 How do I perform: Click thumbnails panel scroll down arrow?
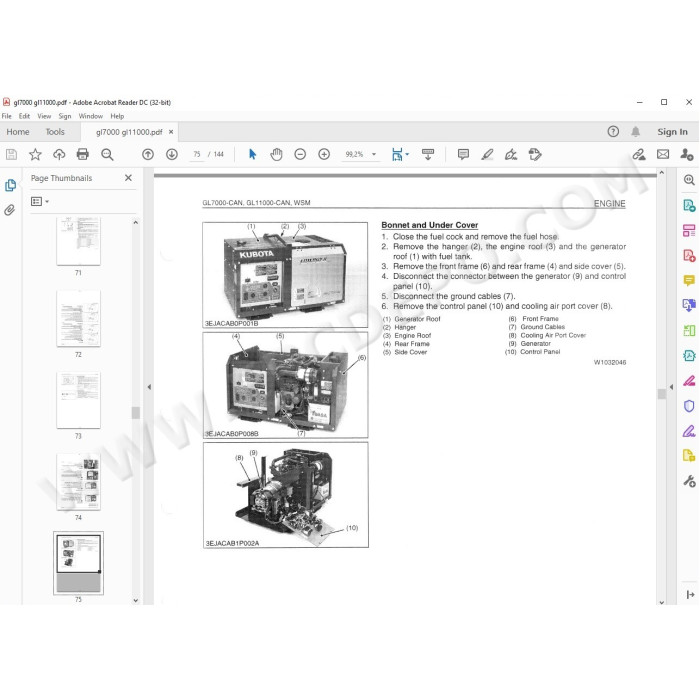tap(136, 600)
